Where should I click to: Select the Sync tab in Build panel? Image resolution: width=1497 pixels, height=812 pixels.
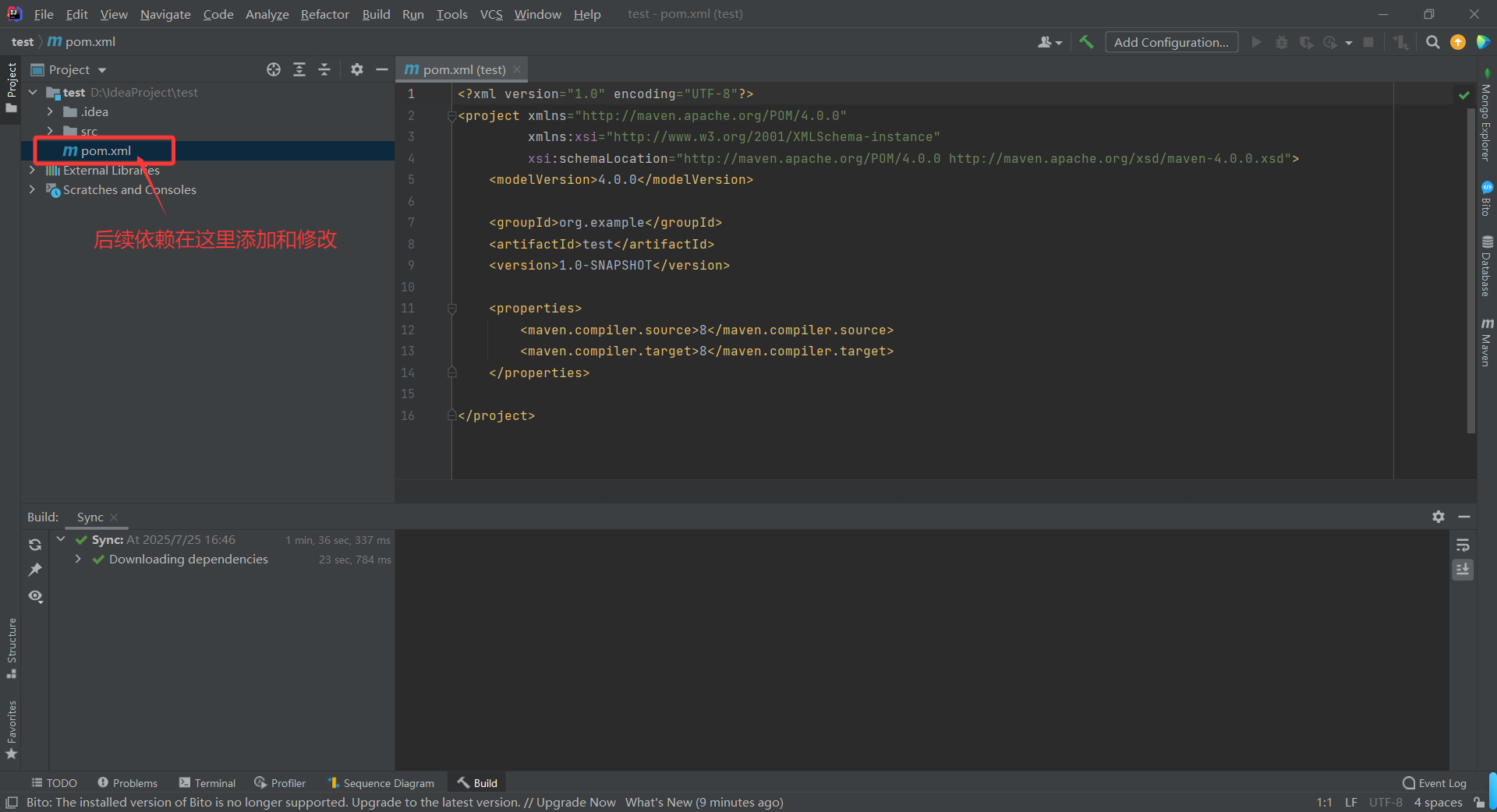[x=90, y=517]
